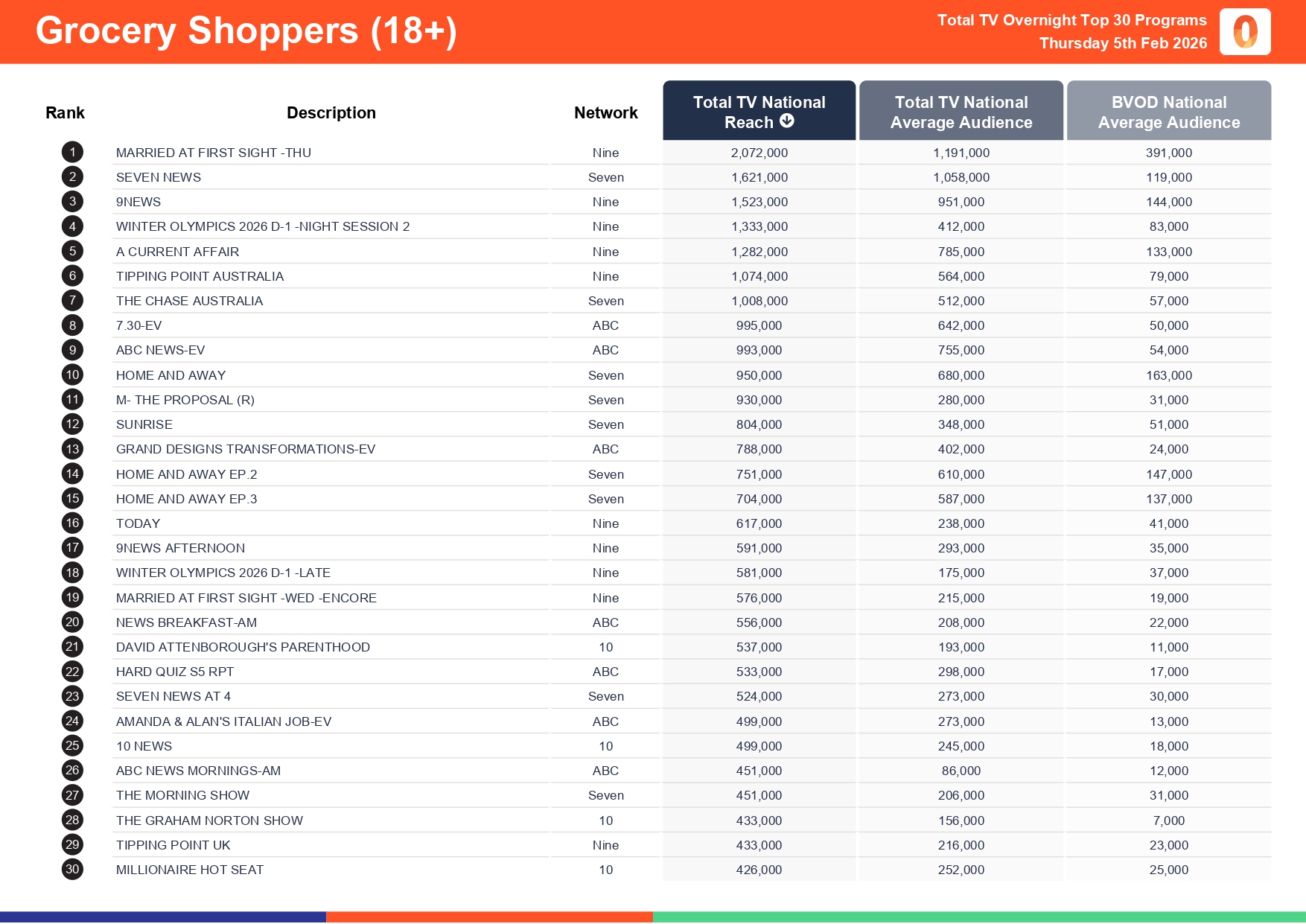Select the BVOD National Average Audience header
Viewport: 1306px width, 924px height.
(1168, 110)
